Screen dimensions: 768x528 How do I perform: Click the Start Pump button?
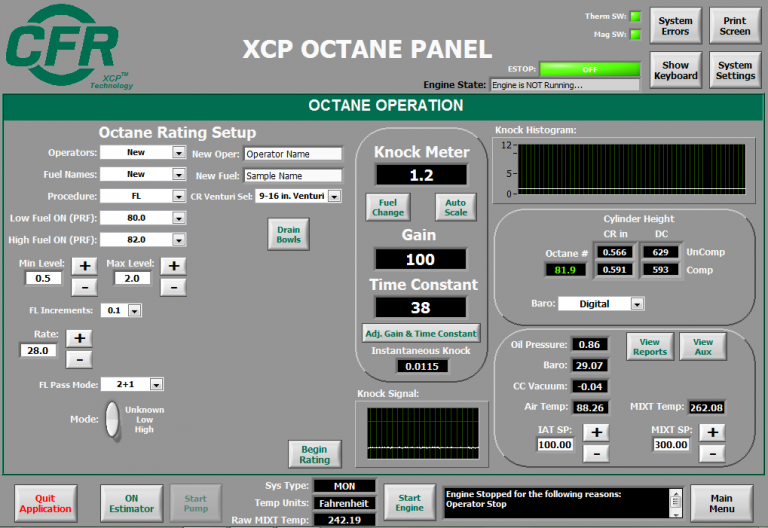[195, 504]
